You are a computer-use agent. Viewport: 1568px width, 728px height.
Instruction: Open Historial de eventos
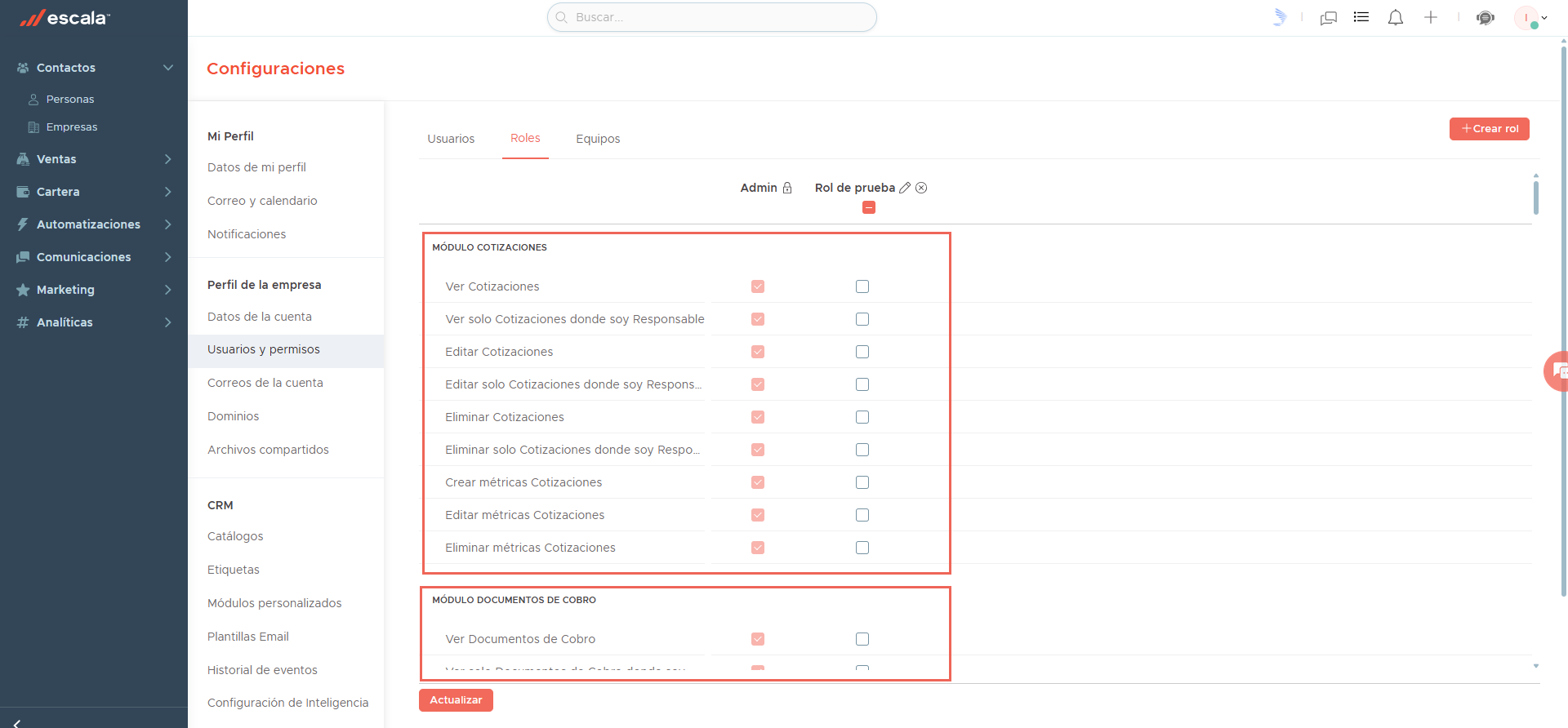262,670
